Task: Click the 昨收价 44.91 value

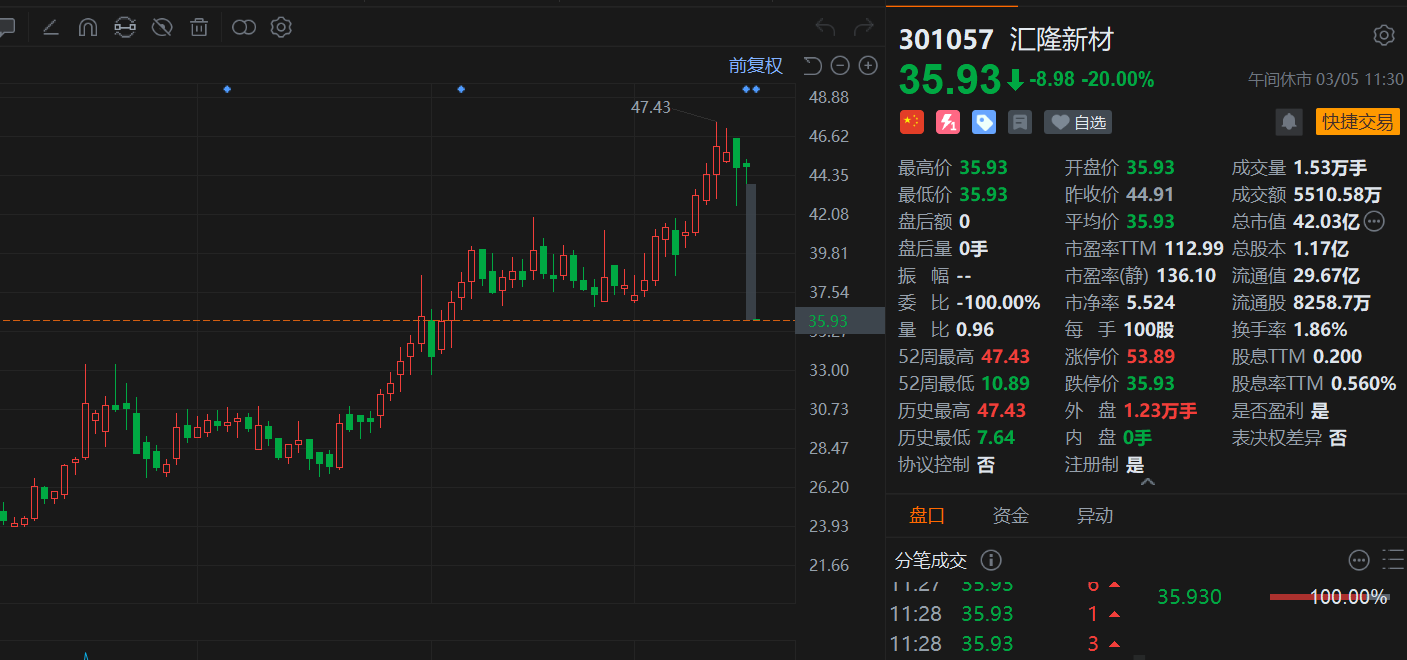Action: [x=1150, y=194]
